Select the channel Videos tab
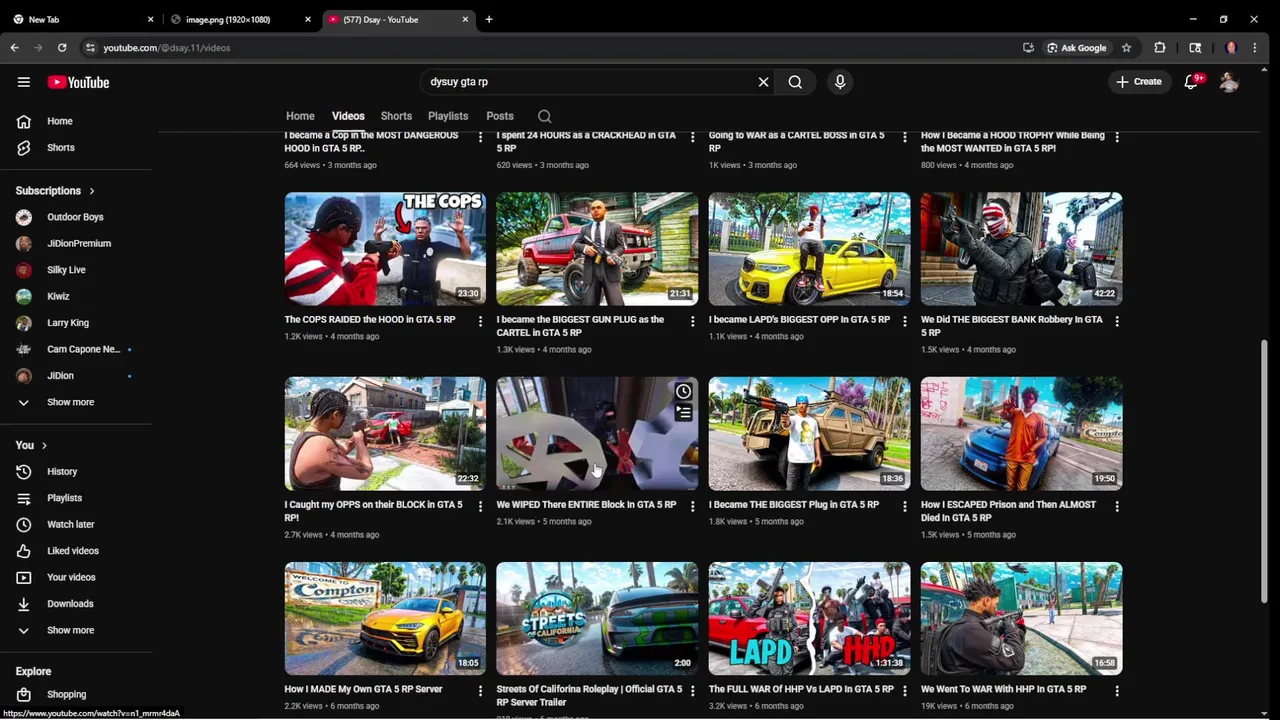 click(348, 116)
